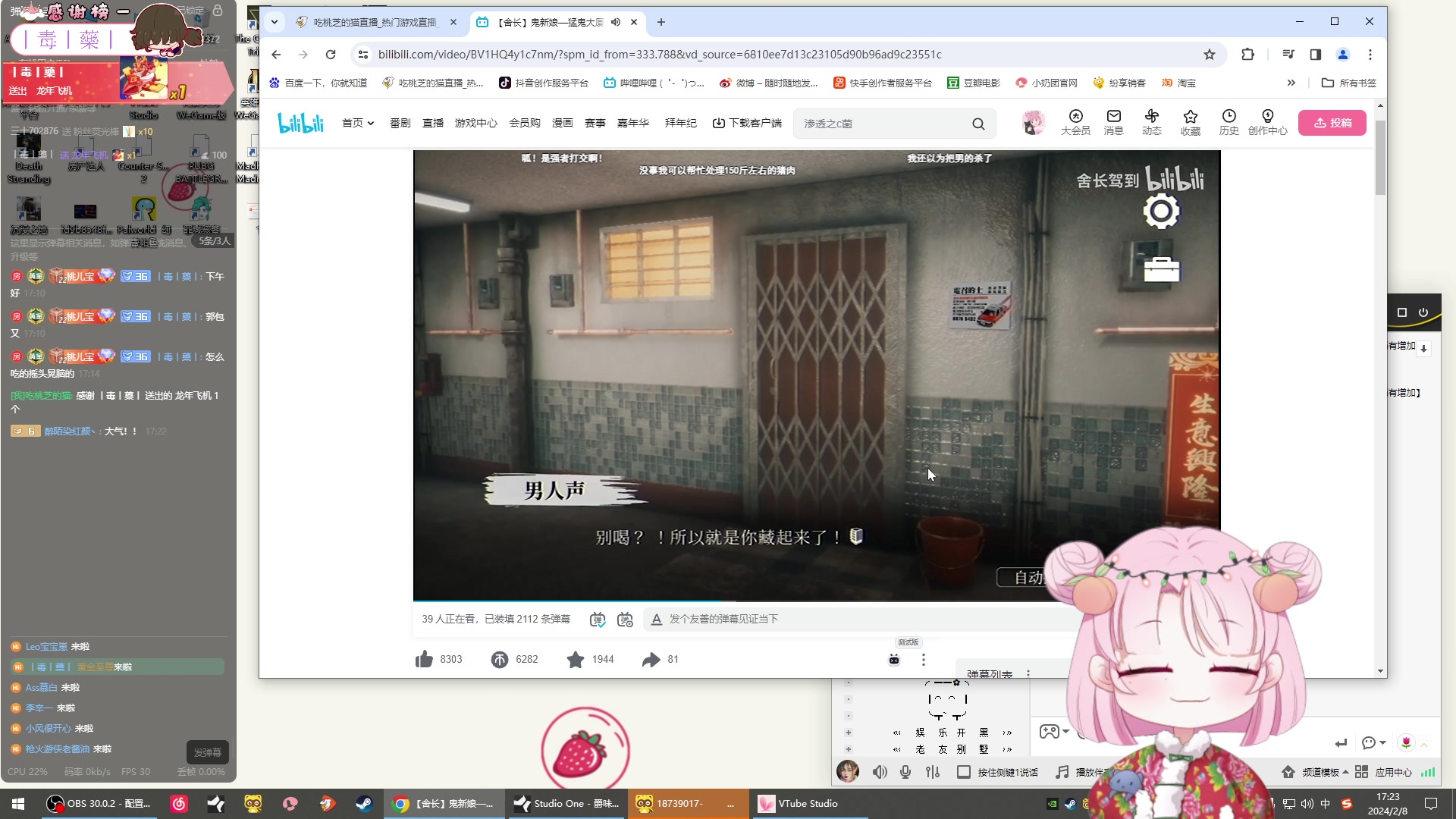Expand hidden bookmarks chevron
Viewport: 1456px width, 819px height.
tap(1291, 83)
